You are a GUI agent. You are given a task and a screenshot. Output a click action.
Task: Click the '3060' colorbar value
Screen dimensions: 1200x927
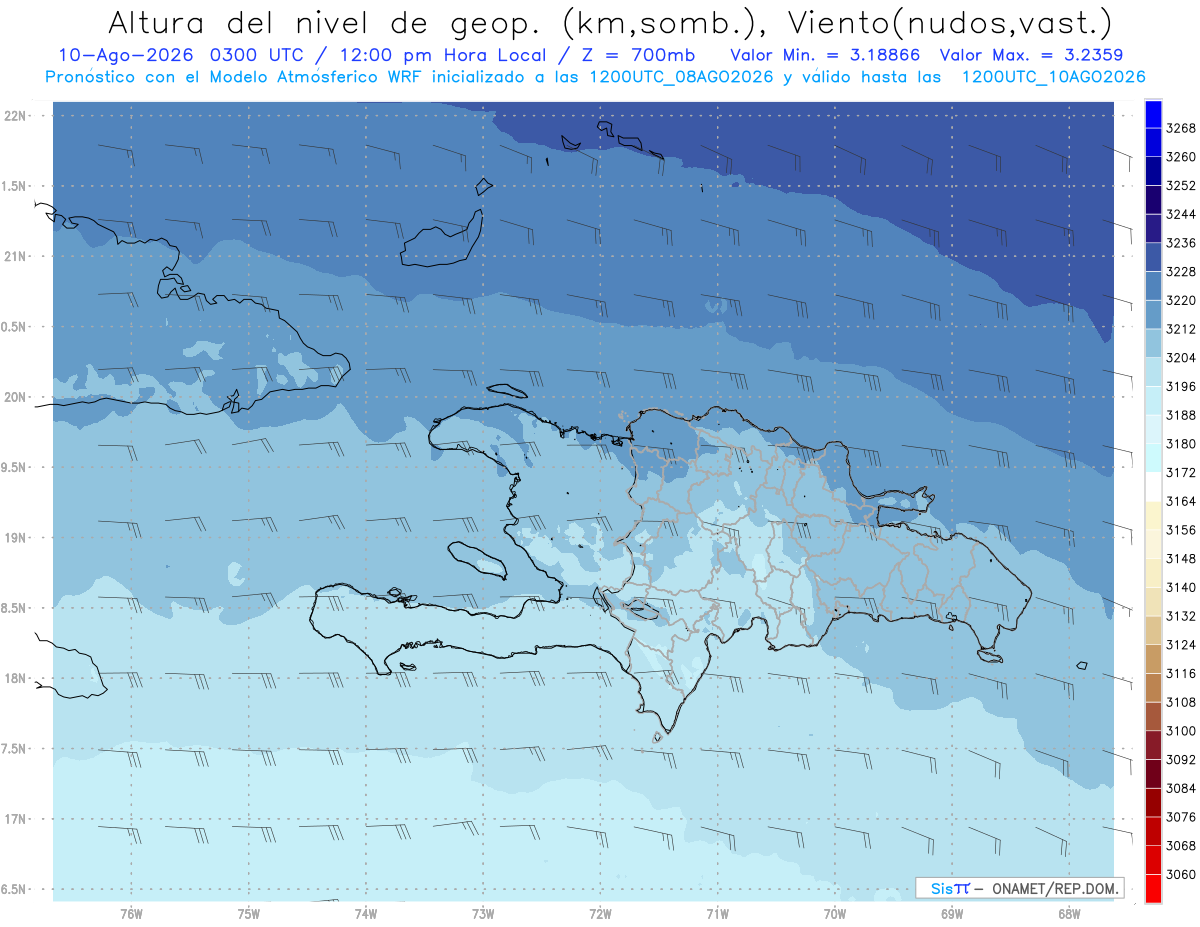pyautogui.click(x=1181, y=874)
